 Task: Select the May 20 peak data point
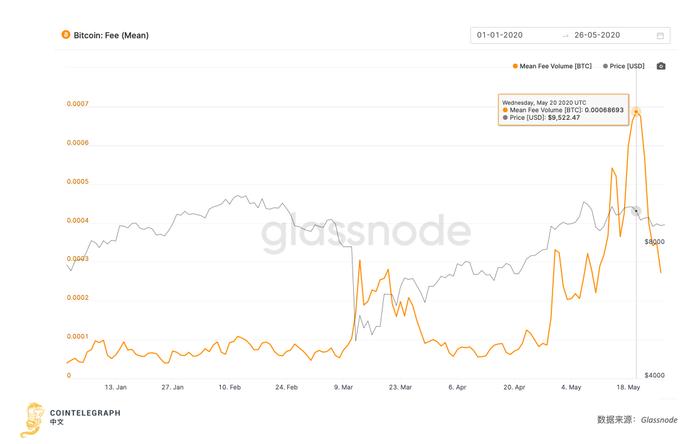pos(637,111)
